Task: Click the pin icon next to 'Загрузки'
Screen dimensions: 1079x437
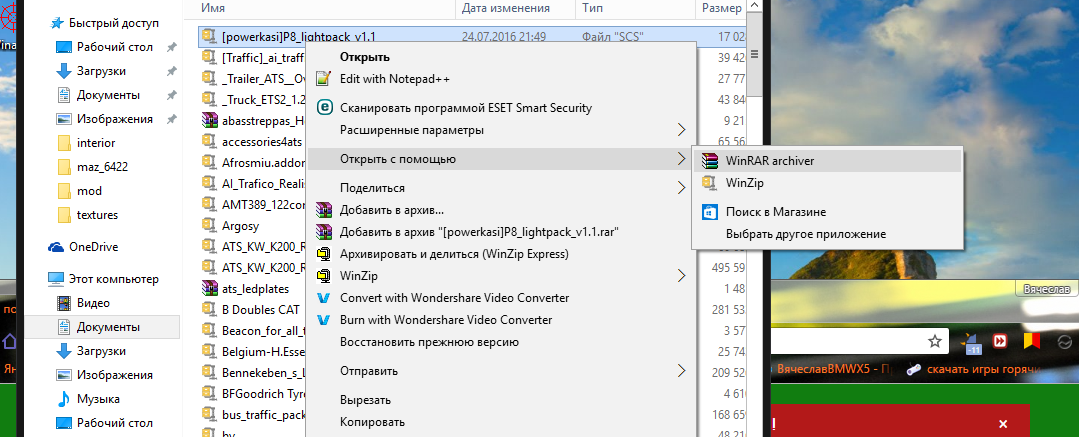Action: [x=171, y=71]
